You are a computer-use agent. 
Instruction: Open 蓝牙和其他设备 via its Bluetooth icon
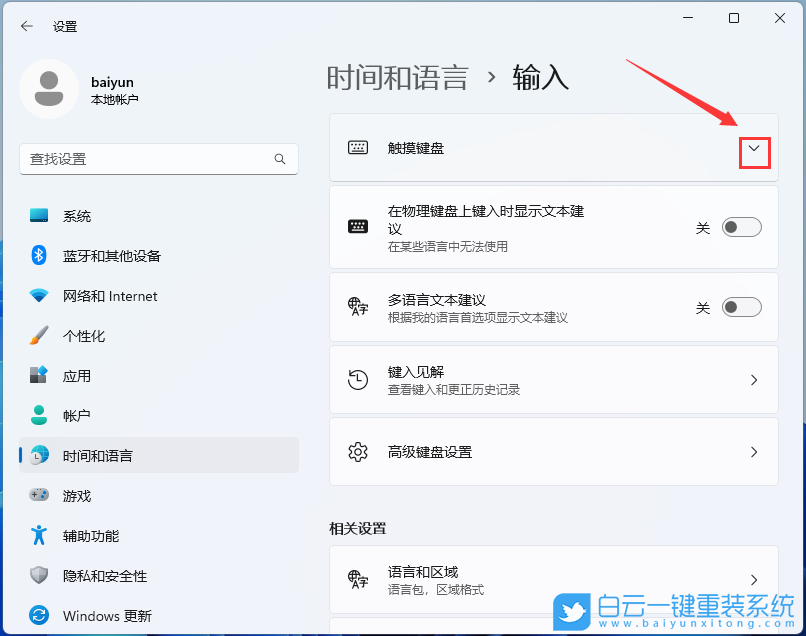point(40,255)
